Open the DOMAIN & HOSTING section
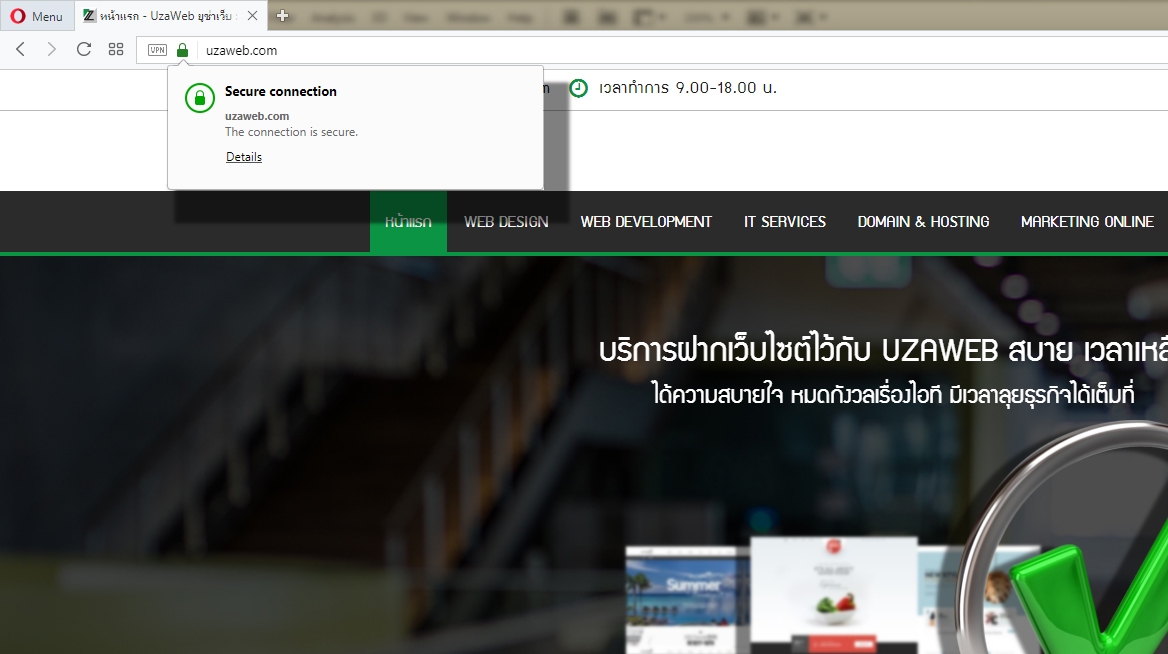The image size is (1168, 654). [x=922, y=221]
